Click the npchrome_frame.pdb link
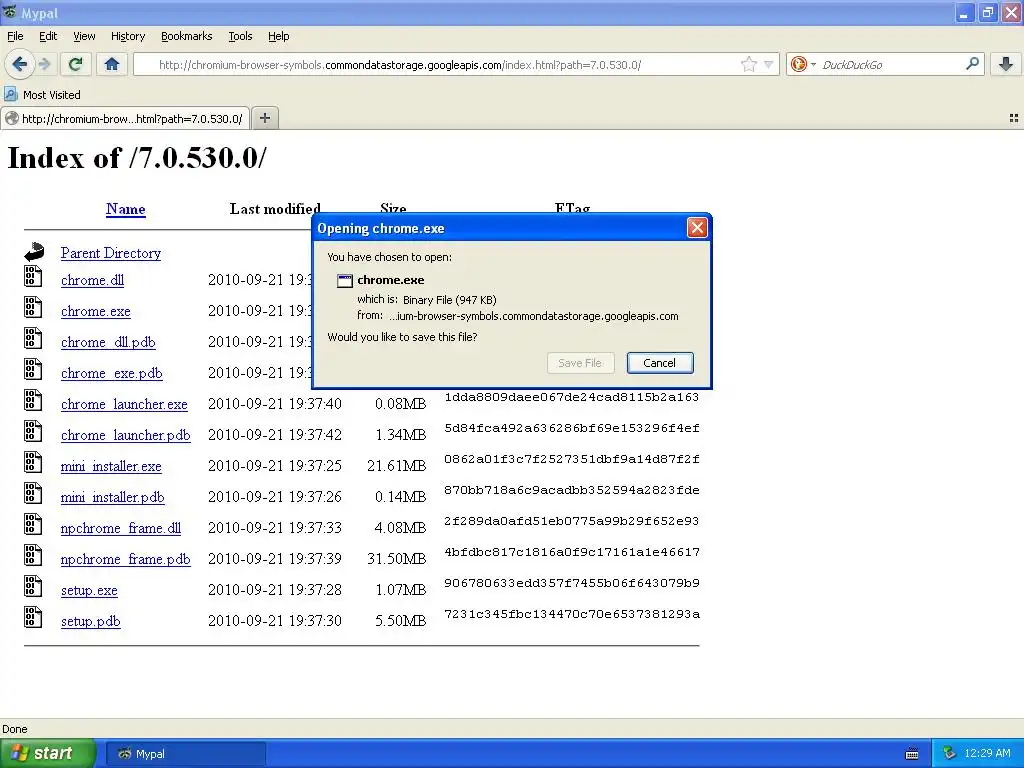This screenshot has height=768, width=1024. (125, 559)
